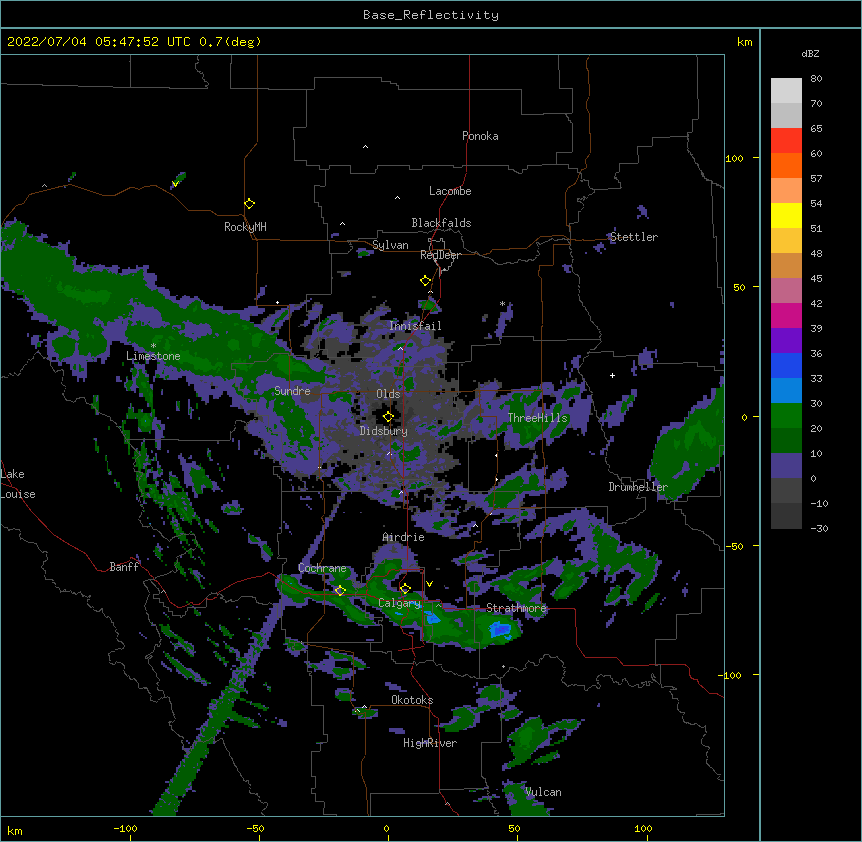
Task: Select the magenta 39-42 dBZ legend swatch
Action: point(786,315)
